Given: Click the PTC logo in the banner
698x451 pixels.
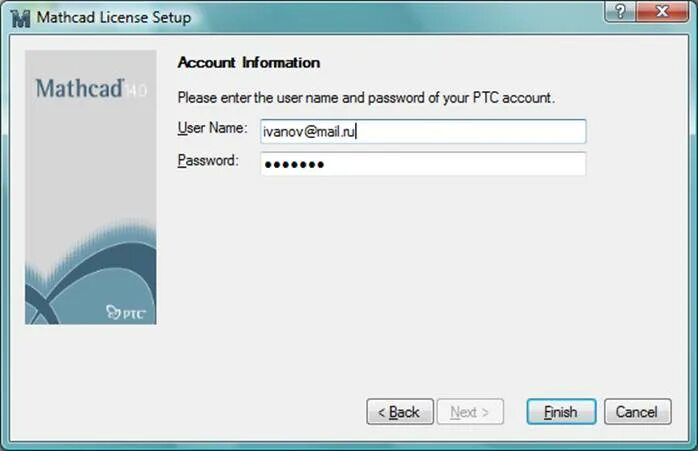Looking at the screenshot, I should [126, 313].
